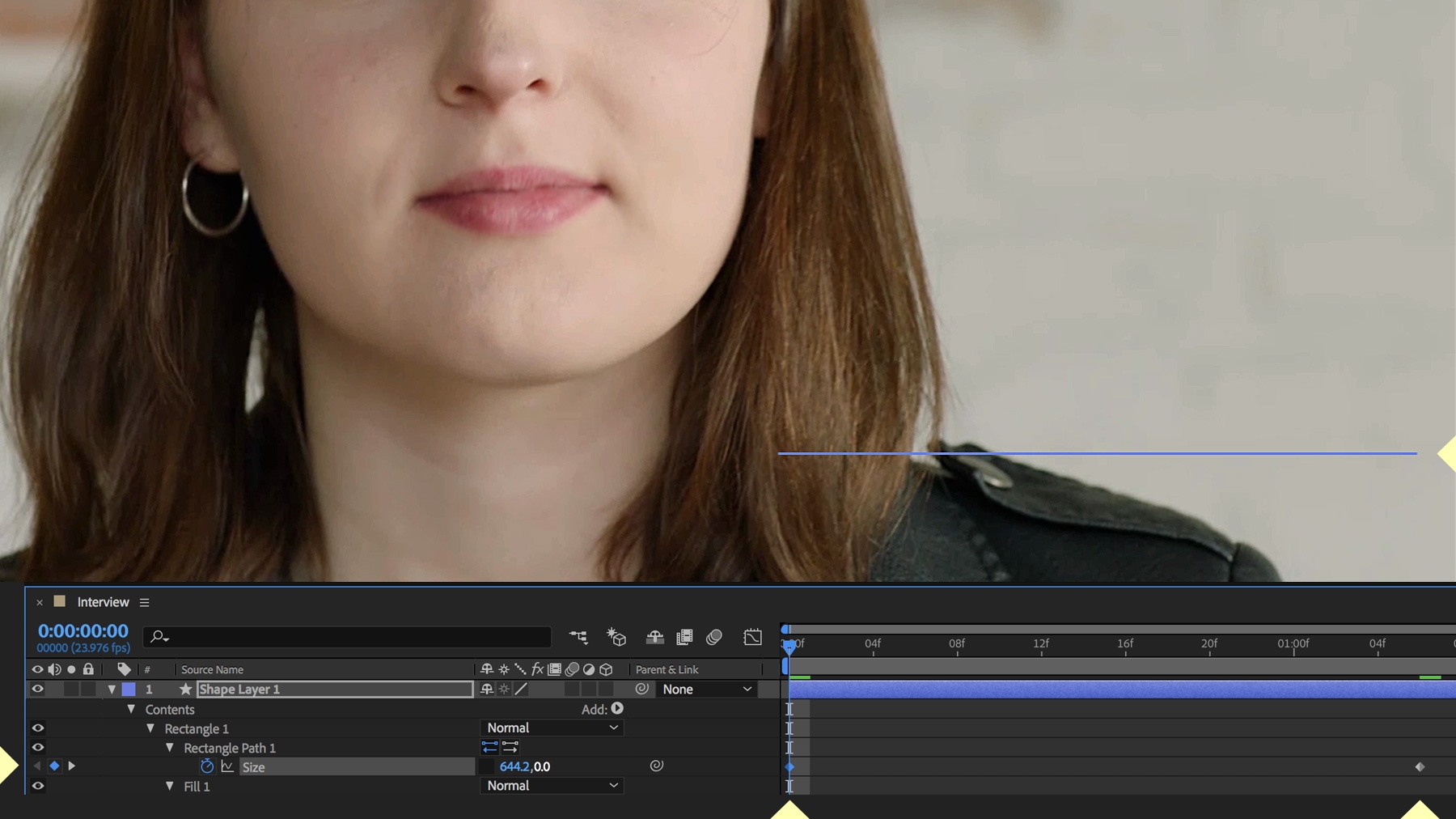Click the Add button for Shape Layer 1
1456x819 pixels.
[618, 709]
